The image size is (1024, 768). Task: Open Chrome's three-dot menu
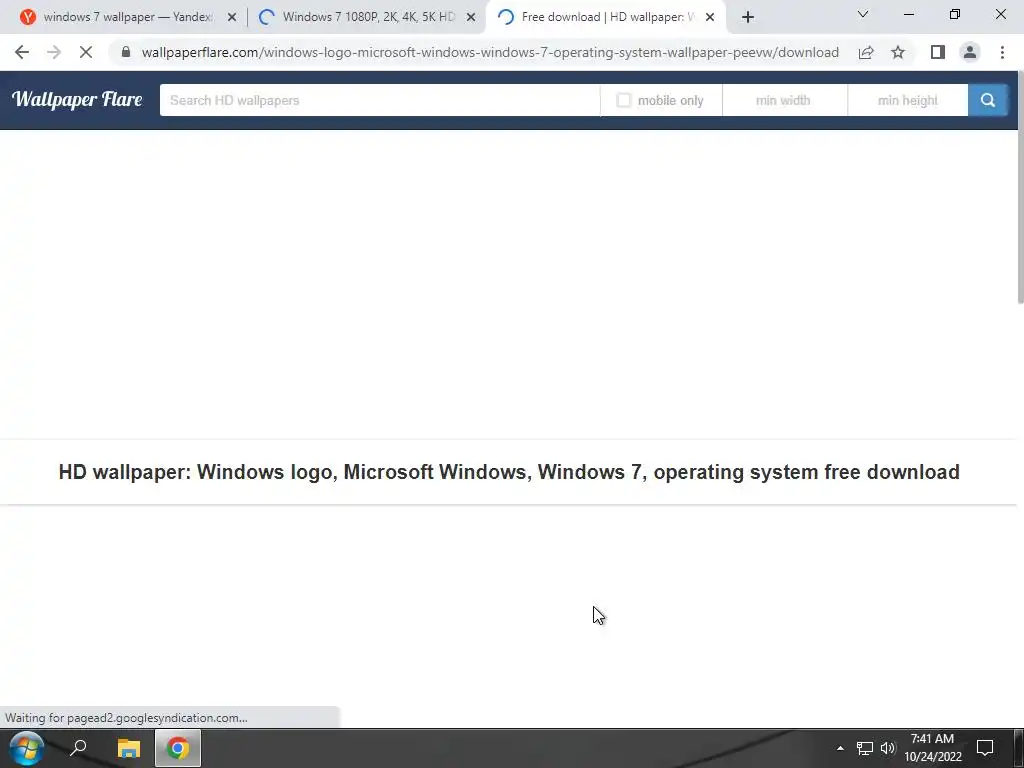point(1002,52)
